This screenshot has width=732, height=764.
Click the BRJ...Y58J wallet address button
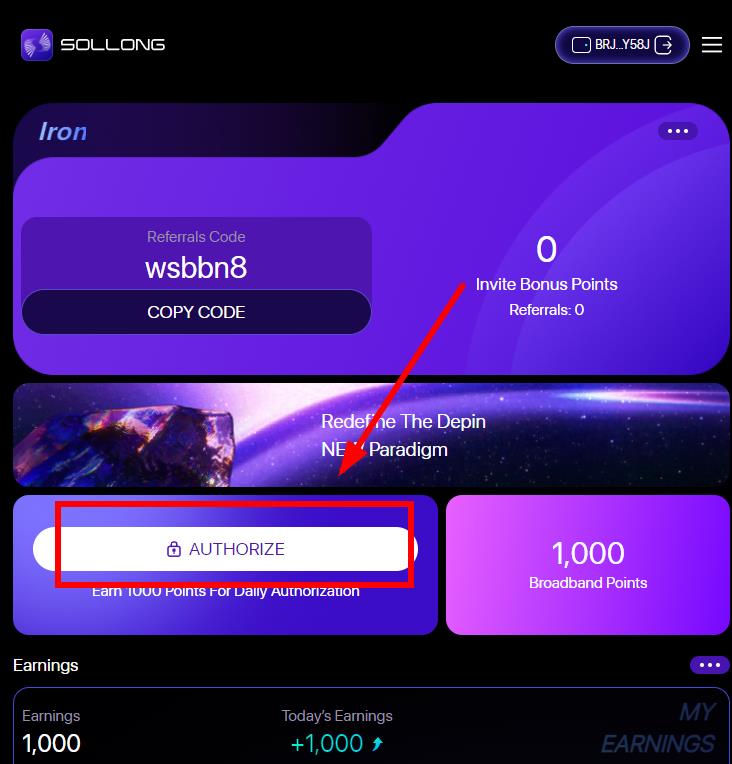[622, 45]
